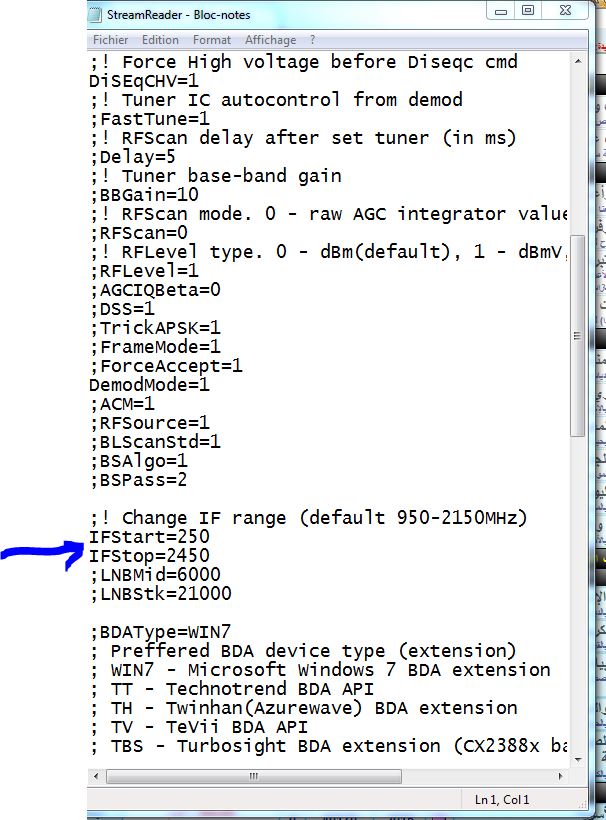Click the vertical scrollbar up arrow

tap(577, 60)
